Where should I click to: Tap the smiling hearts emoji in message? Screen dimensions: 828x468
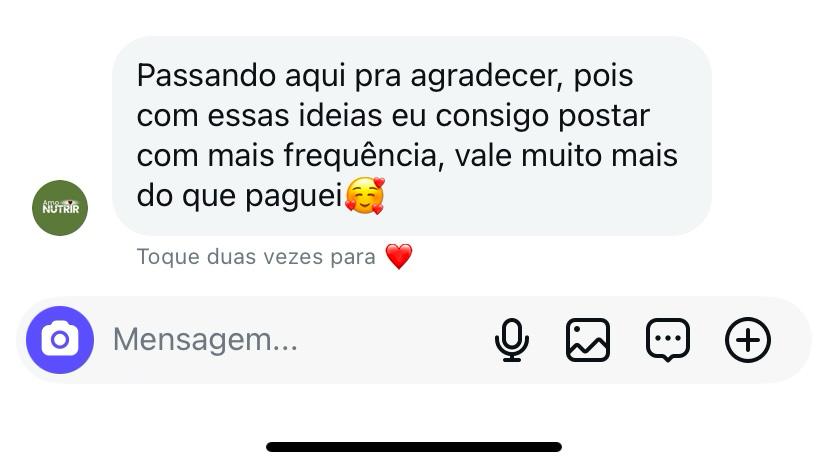(x=364, y=195)
